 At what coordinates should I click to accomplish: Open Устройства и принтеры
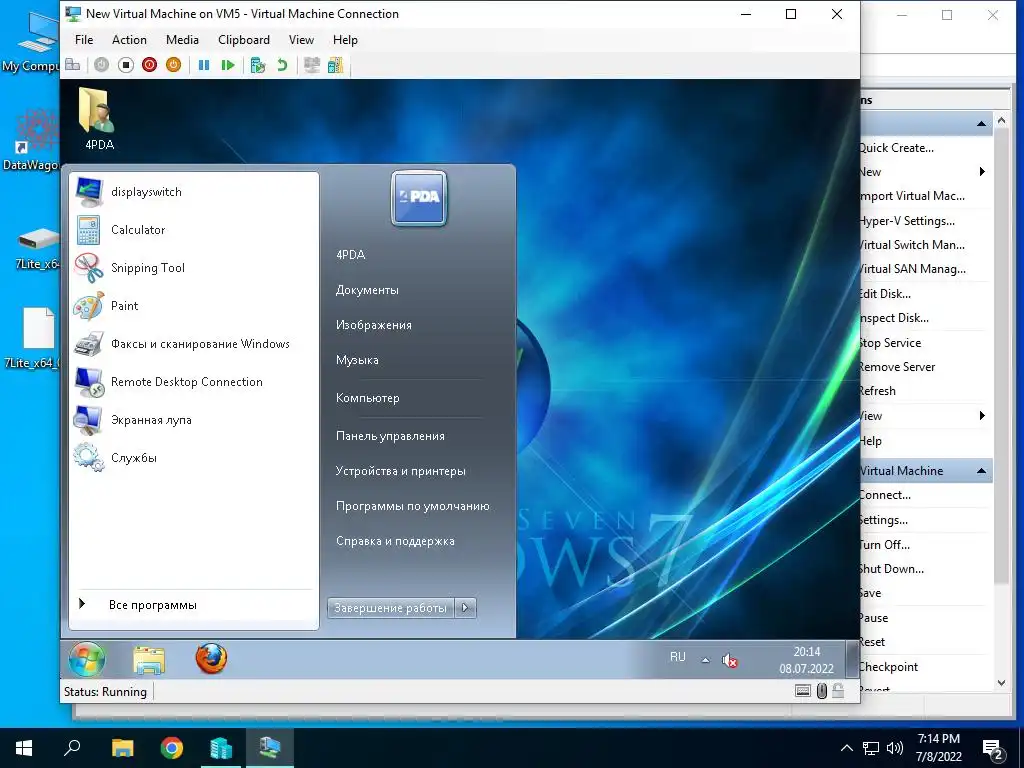tap(400, 471)
